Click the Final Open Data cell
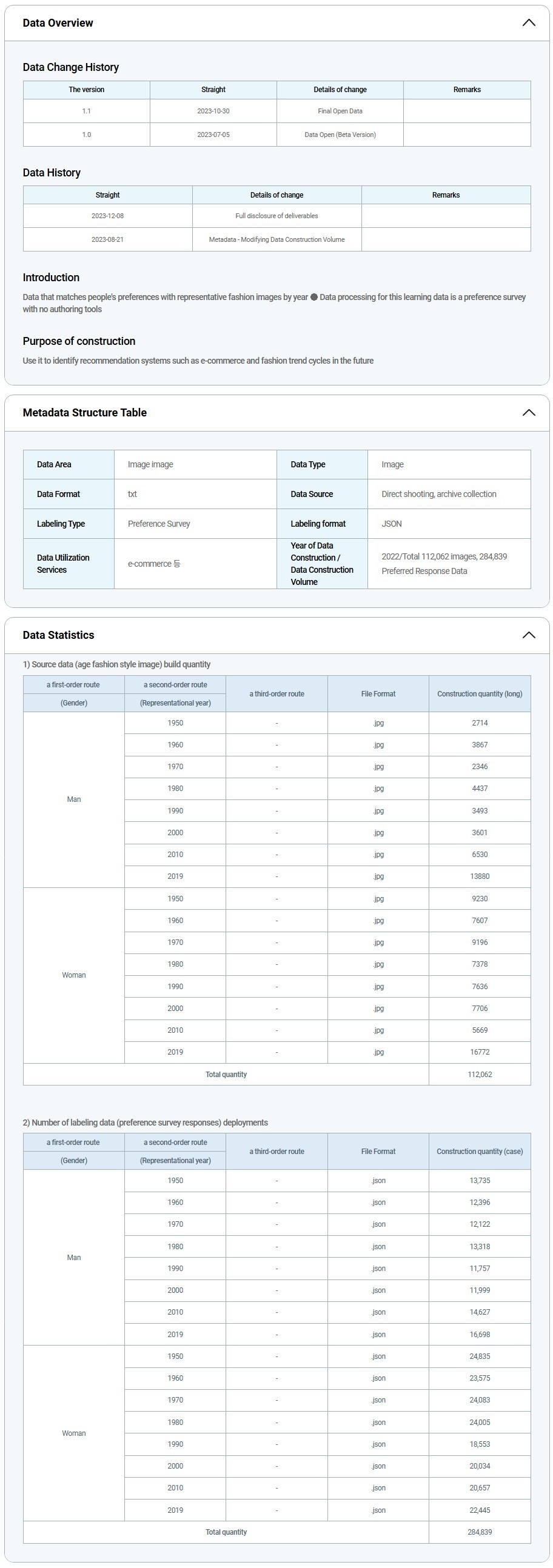Image resolution: width=553 pixels, height=1568 pixels. (340, 111)
